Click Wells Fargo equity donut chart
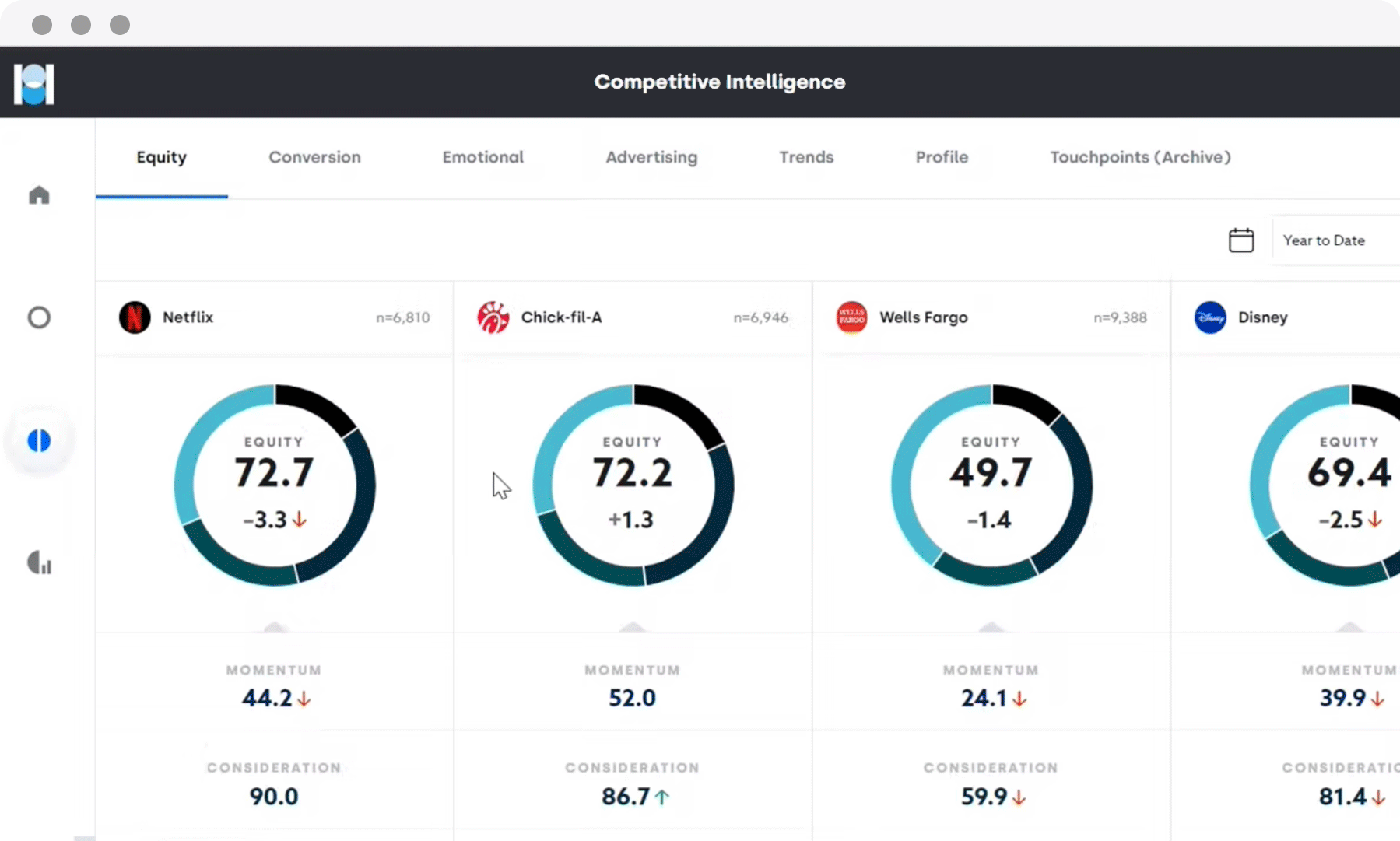The width and height of the screenshot is (1400, 841). coord(991,485)
